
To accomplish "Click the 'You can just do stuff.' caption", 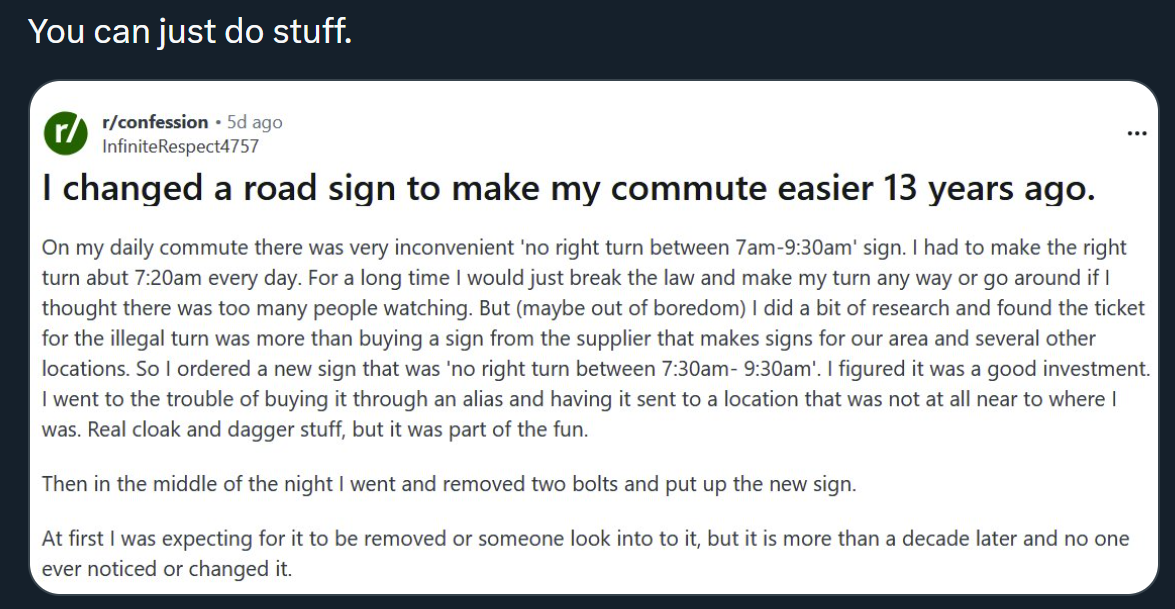I will click(190, 31).
